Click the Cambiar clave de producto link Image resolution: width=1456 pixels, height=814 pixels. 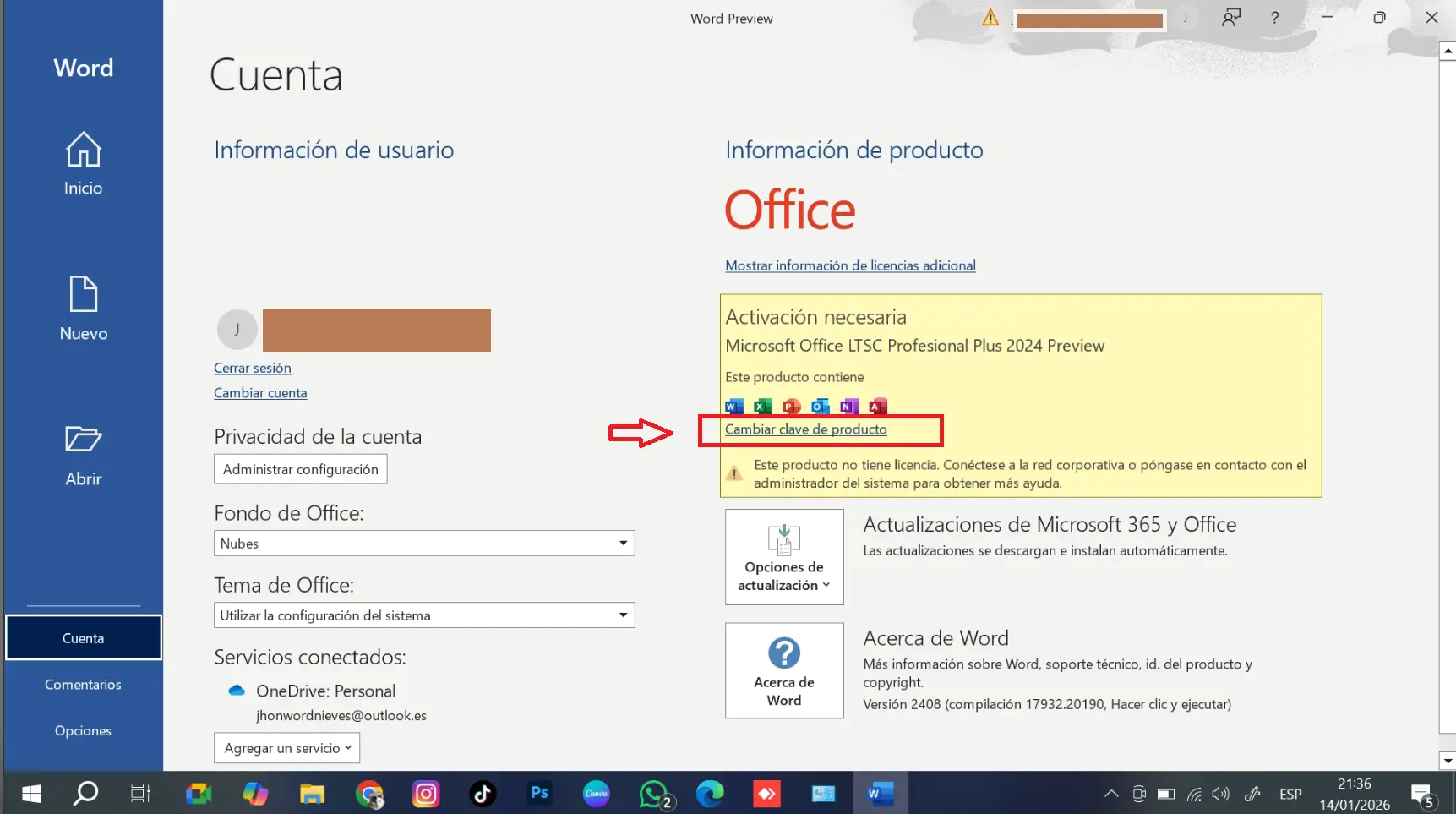pyautogui.click(x=805, y=429)
